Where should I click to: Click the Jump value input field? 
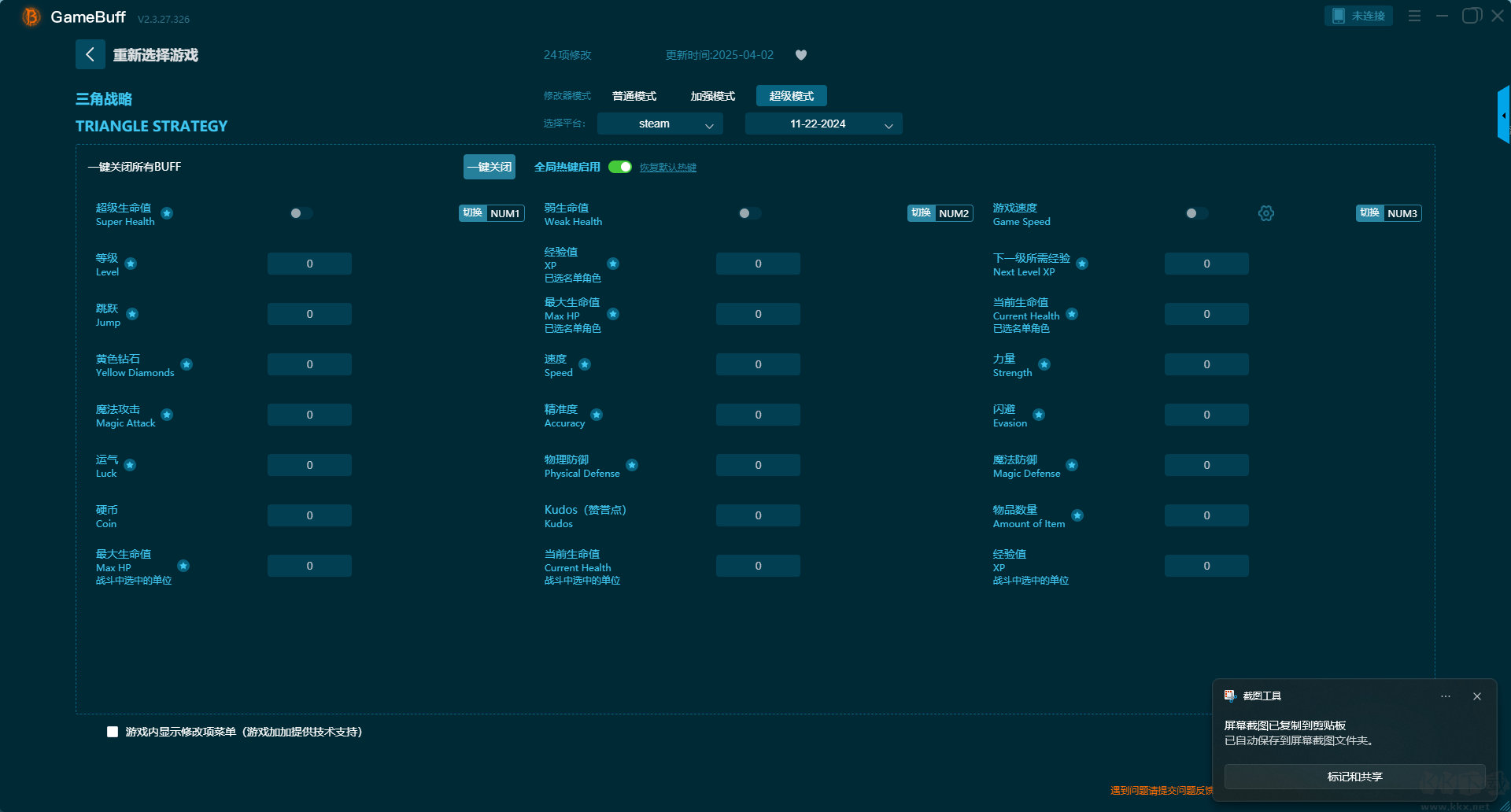coord(309,314)
